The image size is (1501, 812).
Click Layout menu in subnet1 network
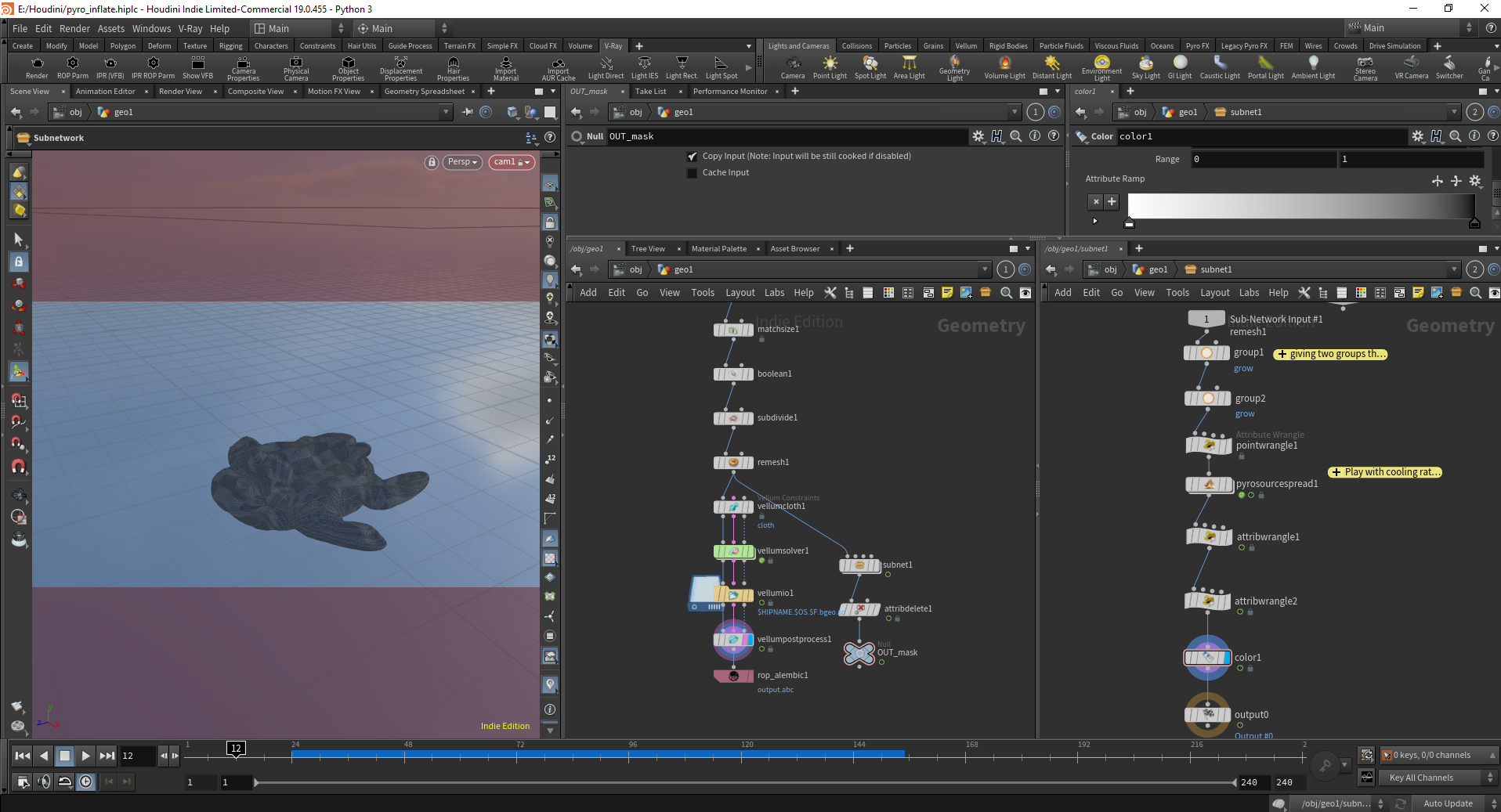tap(1215, 293)
